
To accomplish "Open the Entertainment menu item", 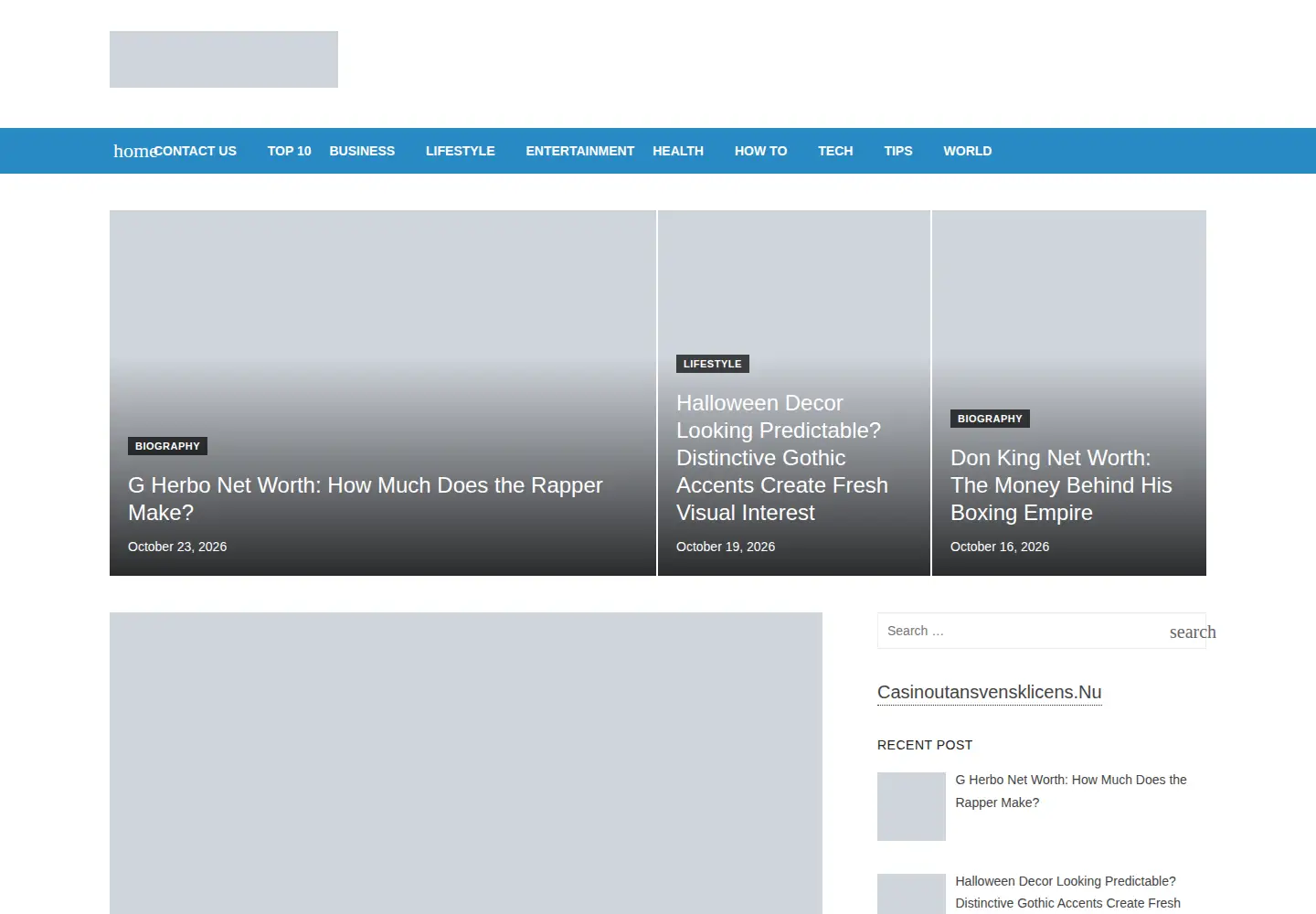I will pos(580,151).
